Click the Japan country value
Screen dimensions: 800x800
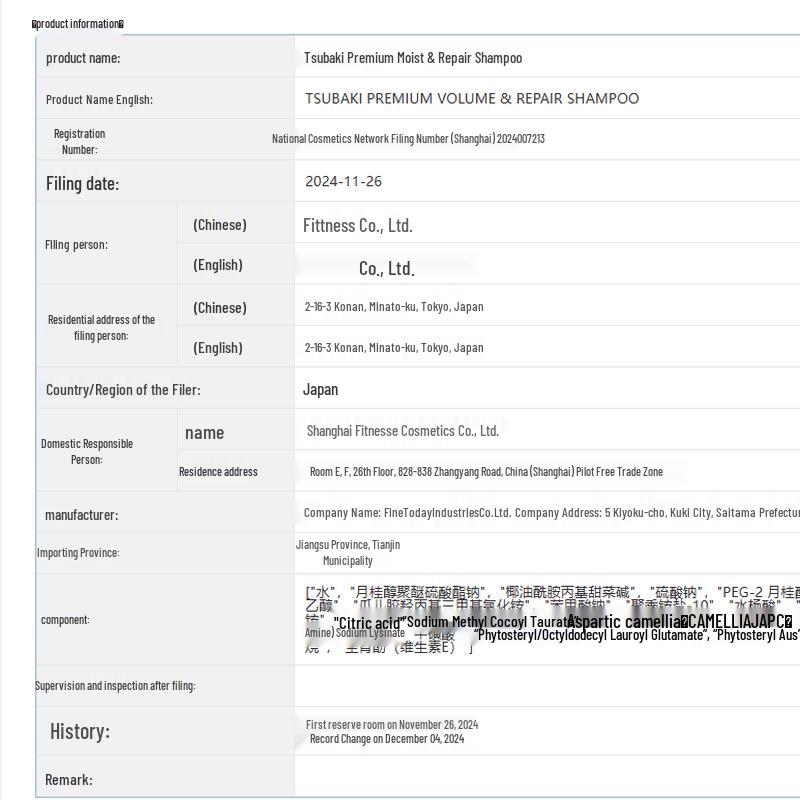(320, 390)
